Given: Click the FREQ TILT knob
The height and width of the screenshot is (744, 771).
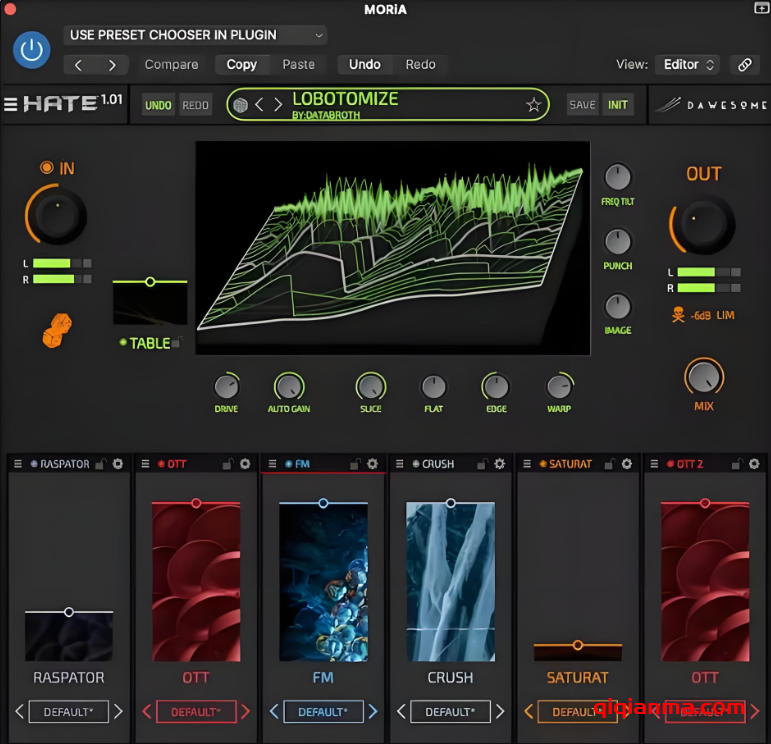Looking at the screenshot, I should coord(618,177).
